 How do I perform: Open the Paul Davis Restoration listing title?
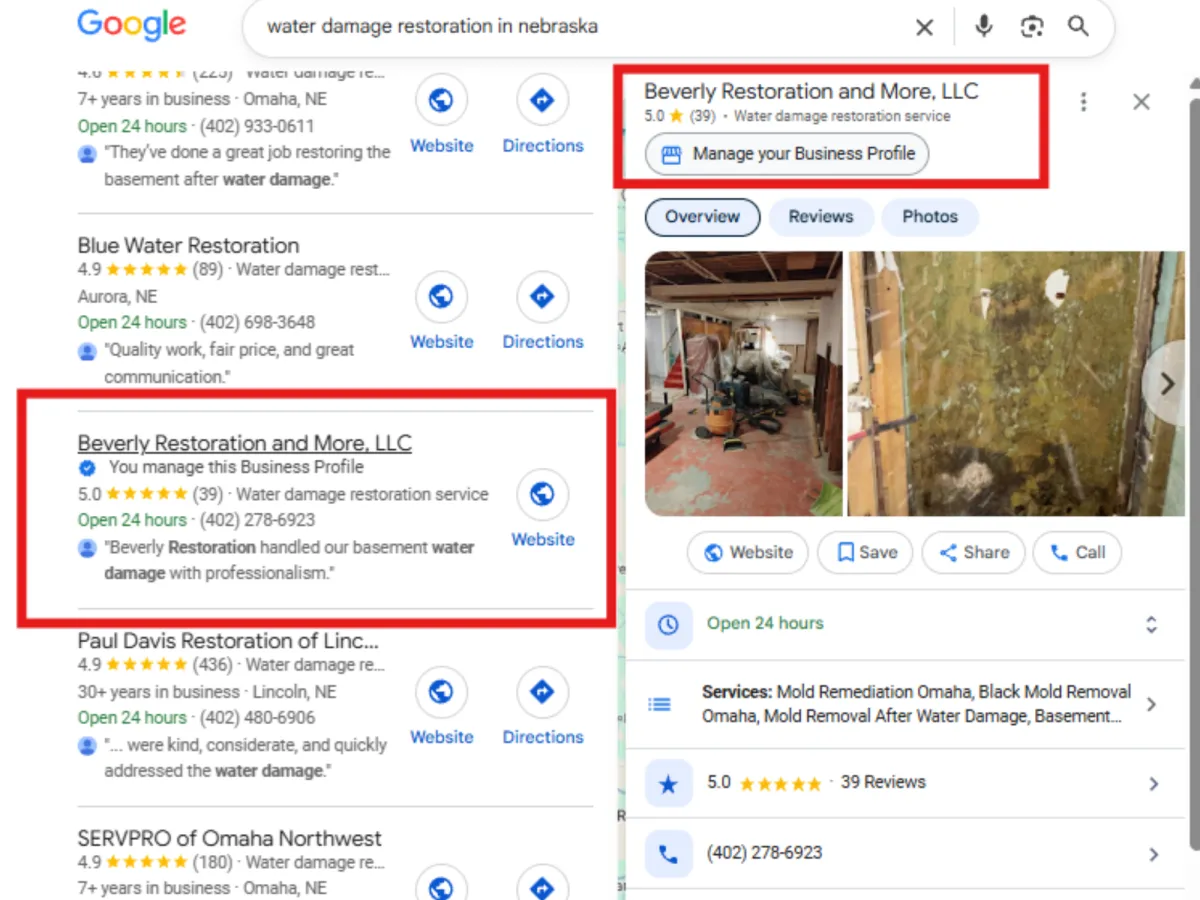pos(228,641)
